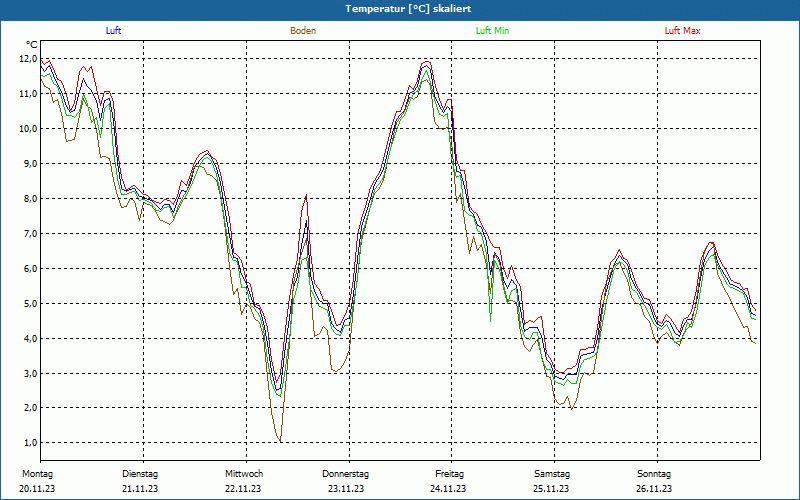Click the chart title 'Temperatur [°C] skaliert'
This screenshot has height=500, width=800.
(x=408, y=9)
